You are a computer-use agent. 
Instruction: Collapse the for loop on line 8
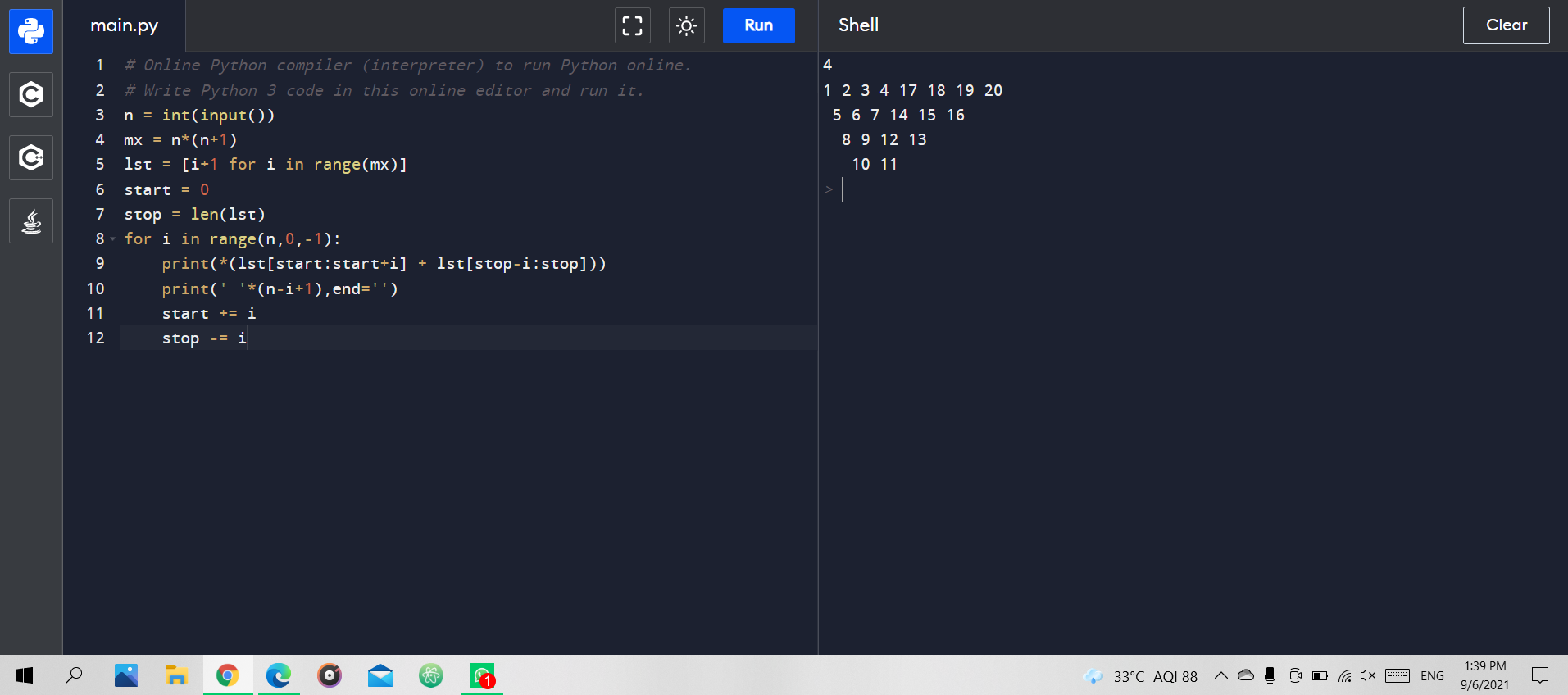coord(112,239)
